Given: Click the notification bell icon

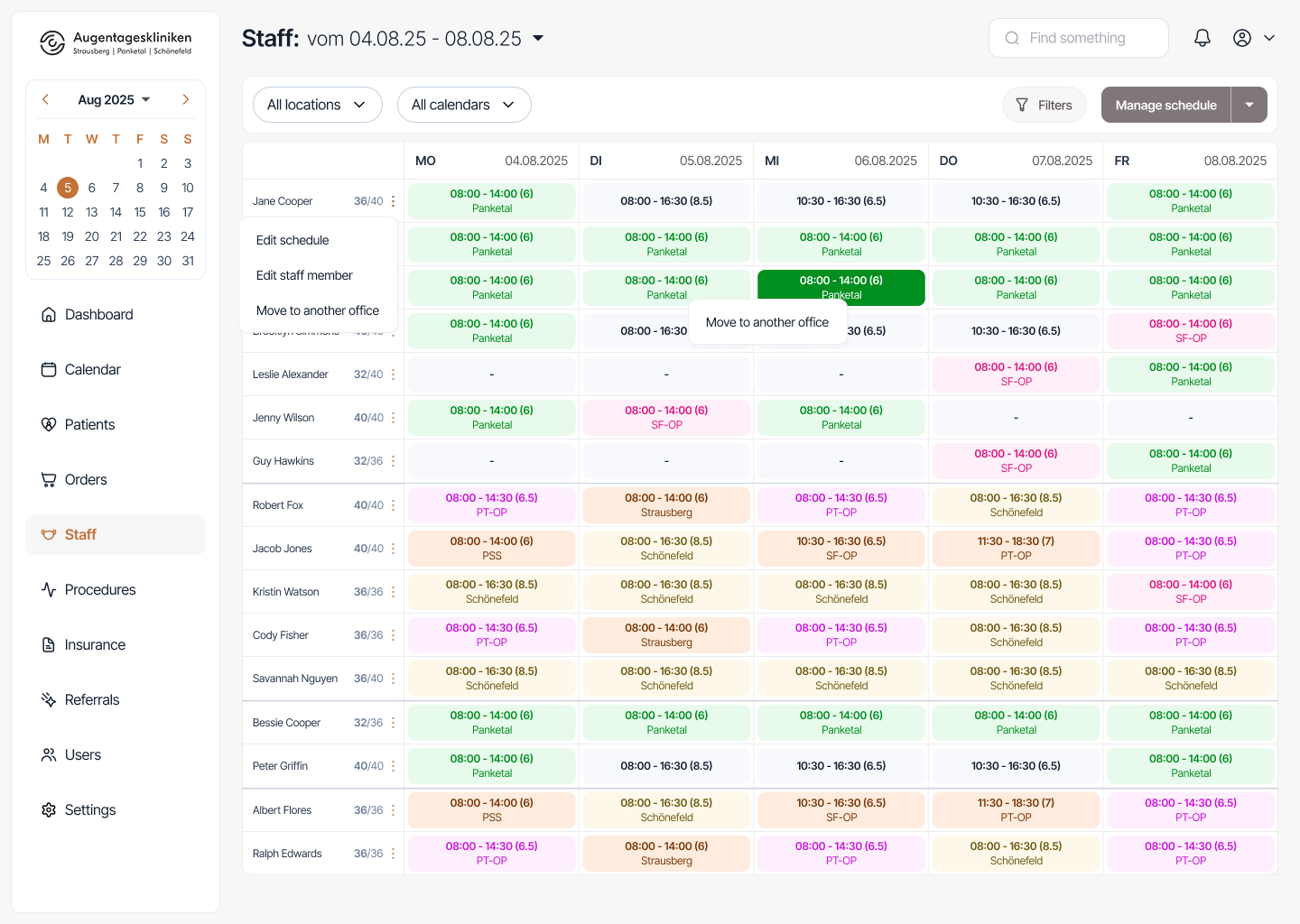Looking at the screenshot, I should (x=1202, y=38).
